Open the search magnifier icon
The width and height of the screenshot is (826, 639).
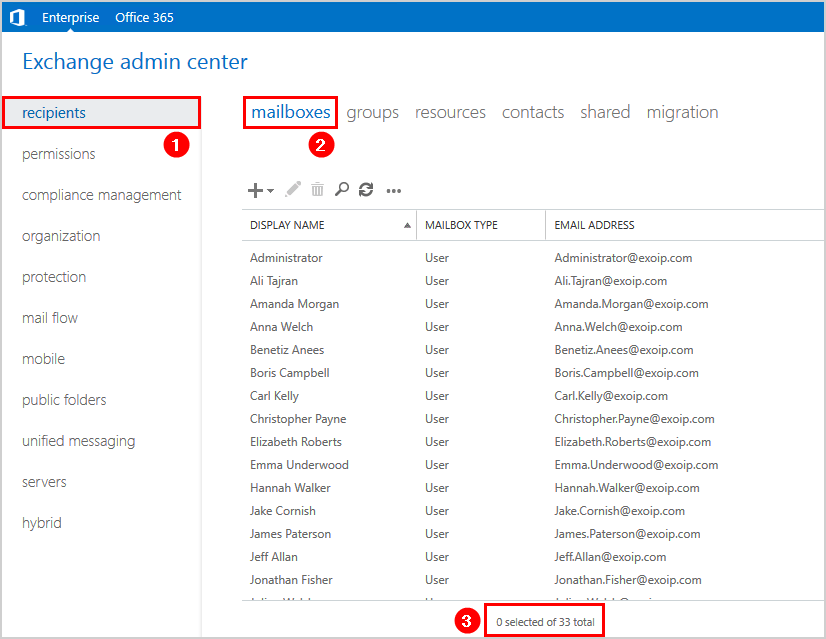tap(341, 189)
